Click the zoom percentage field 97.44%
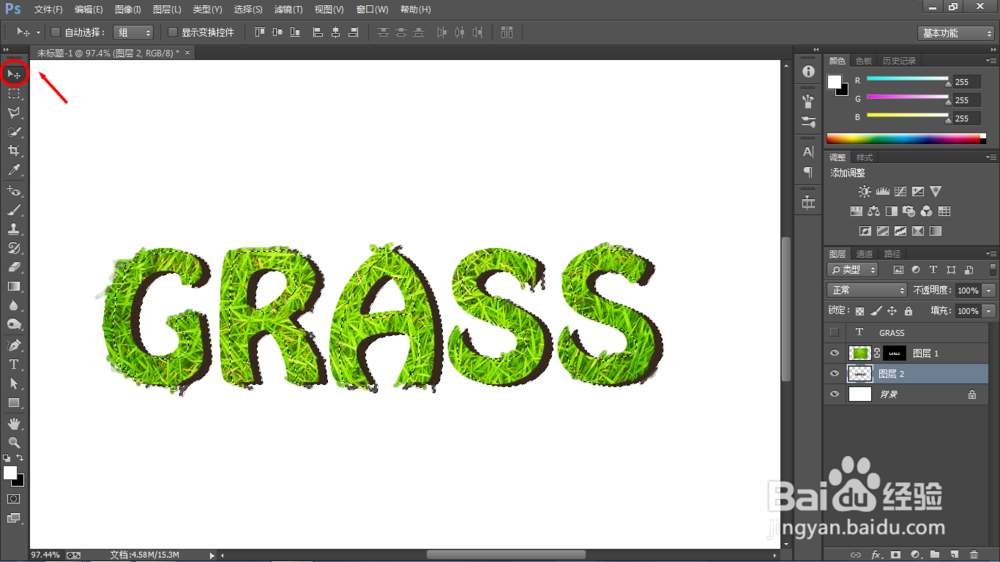The height and width of the screenshot is (562, 1000). [x=45, y=555]
